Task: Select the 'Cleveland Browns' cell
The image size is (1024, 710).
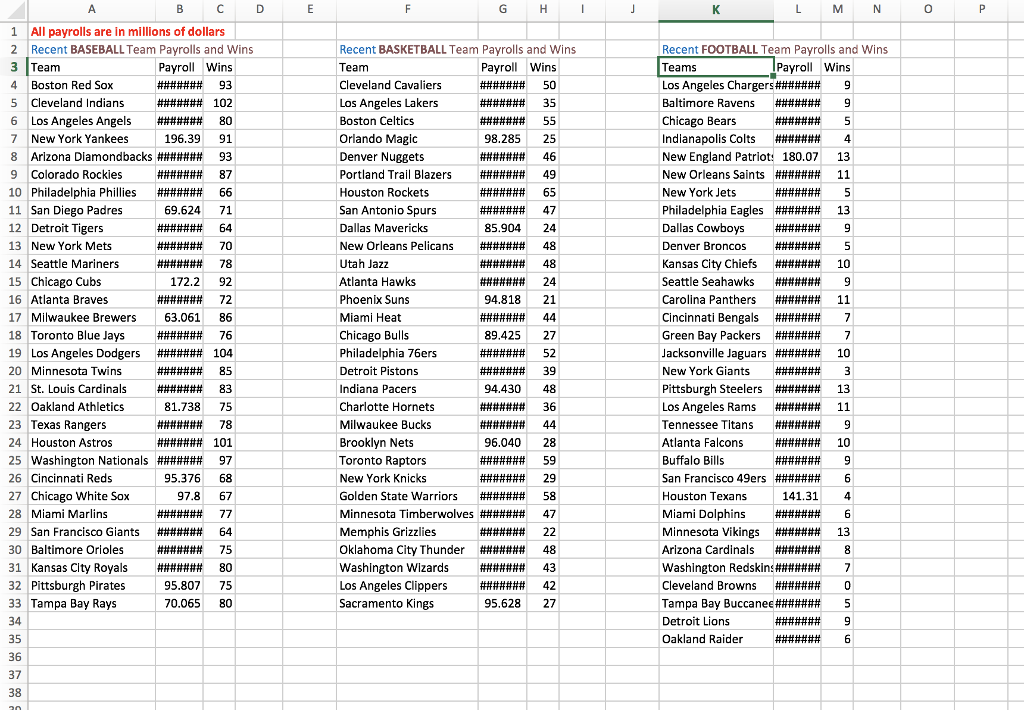Action: pos(716,586)
